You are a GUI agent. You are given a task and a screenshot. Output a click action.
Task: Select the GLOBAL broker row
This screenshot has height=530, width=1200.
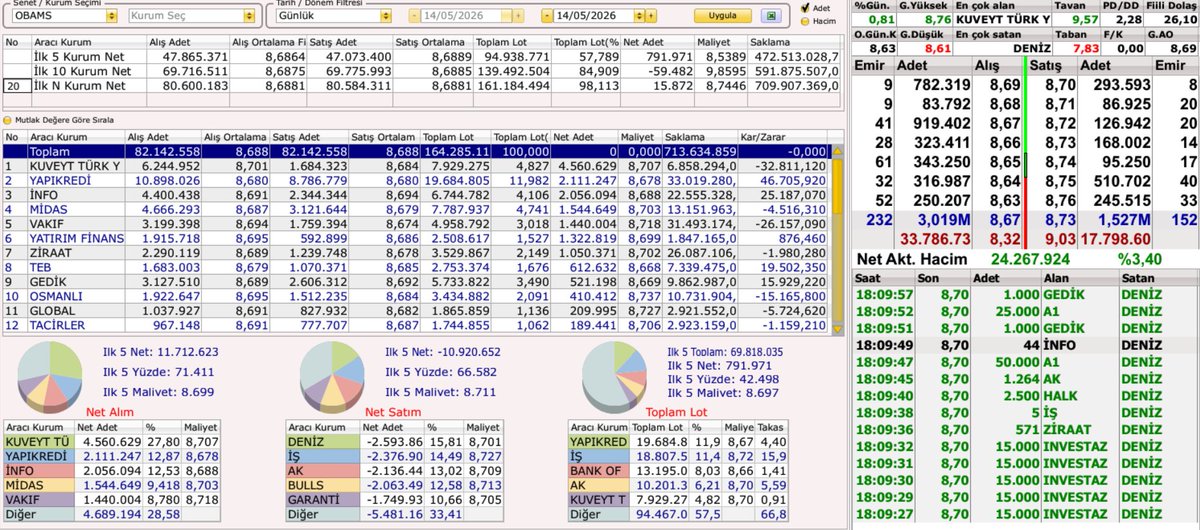416,311
